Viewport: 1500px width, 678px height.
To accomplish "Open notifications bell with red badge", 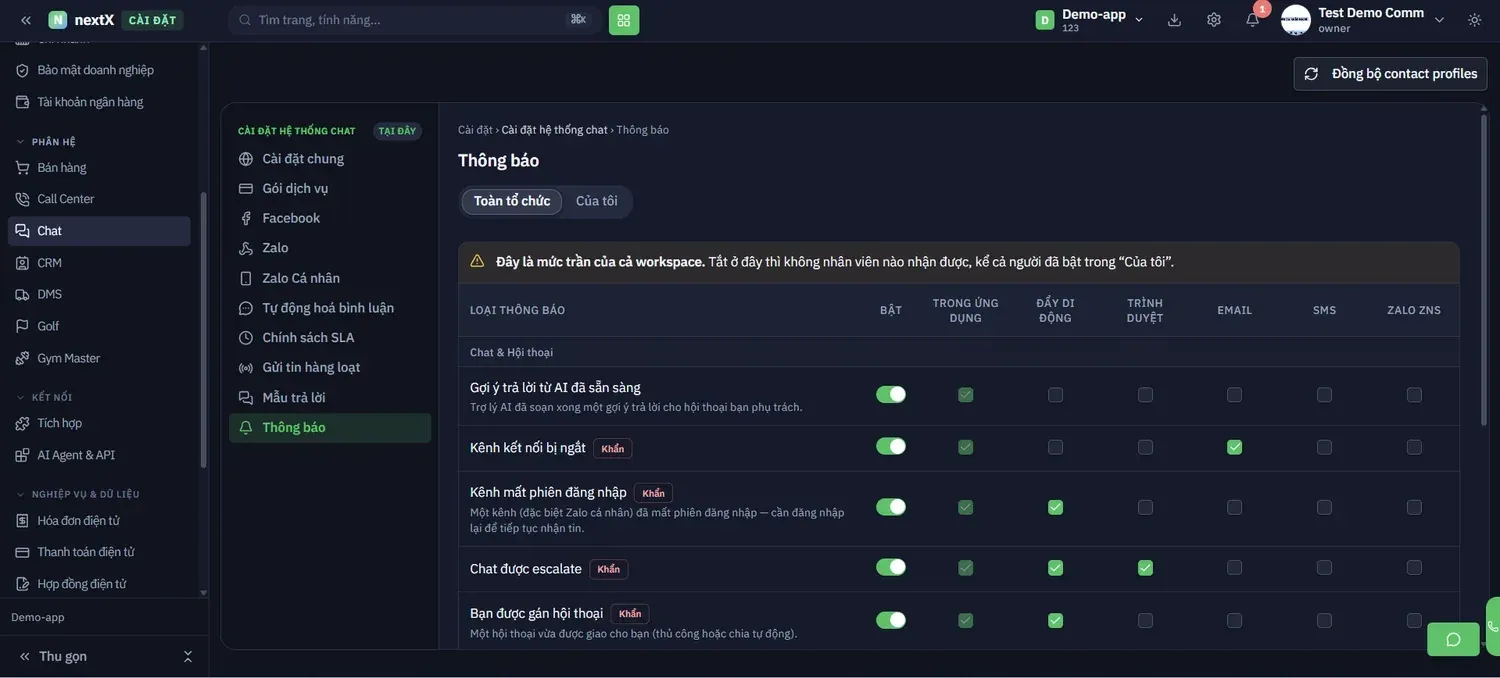I will 1253,20.
